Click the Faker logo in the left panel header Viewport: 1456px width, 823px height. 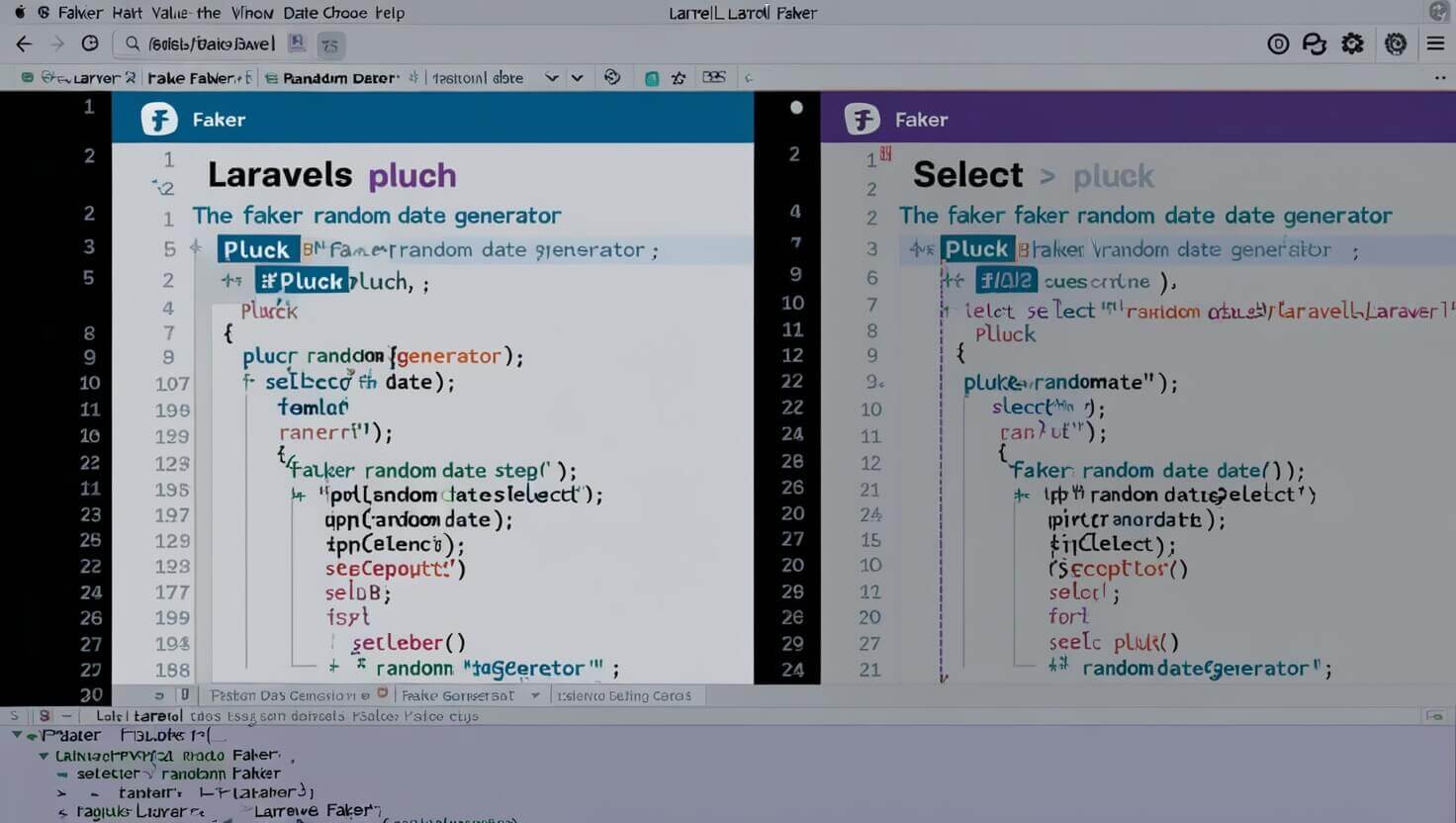[x=161, y=119]
